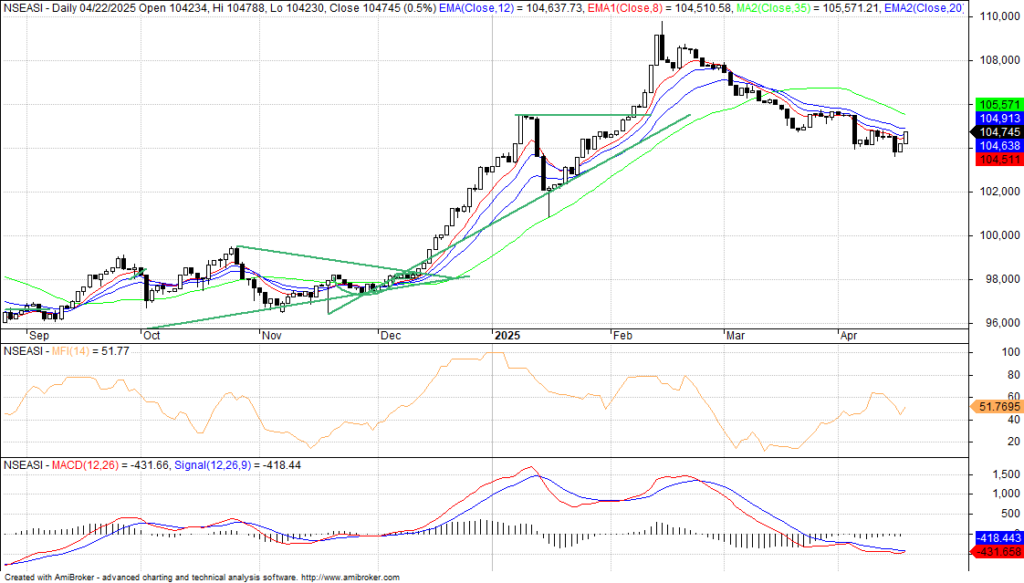Select the blue -418.443 signal value label
The height and width of the screenshot is (583, 1024).
tap(996, 538)
